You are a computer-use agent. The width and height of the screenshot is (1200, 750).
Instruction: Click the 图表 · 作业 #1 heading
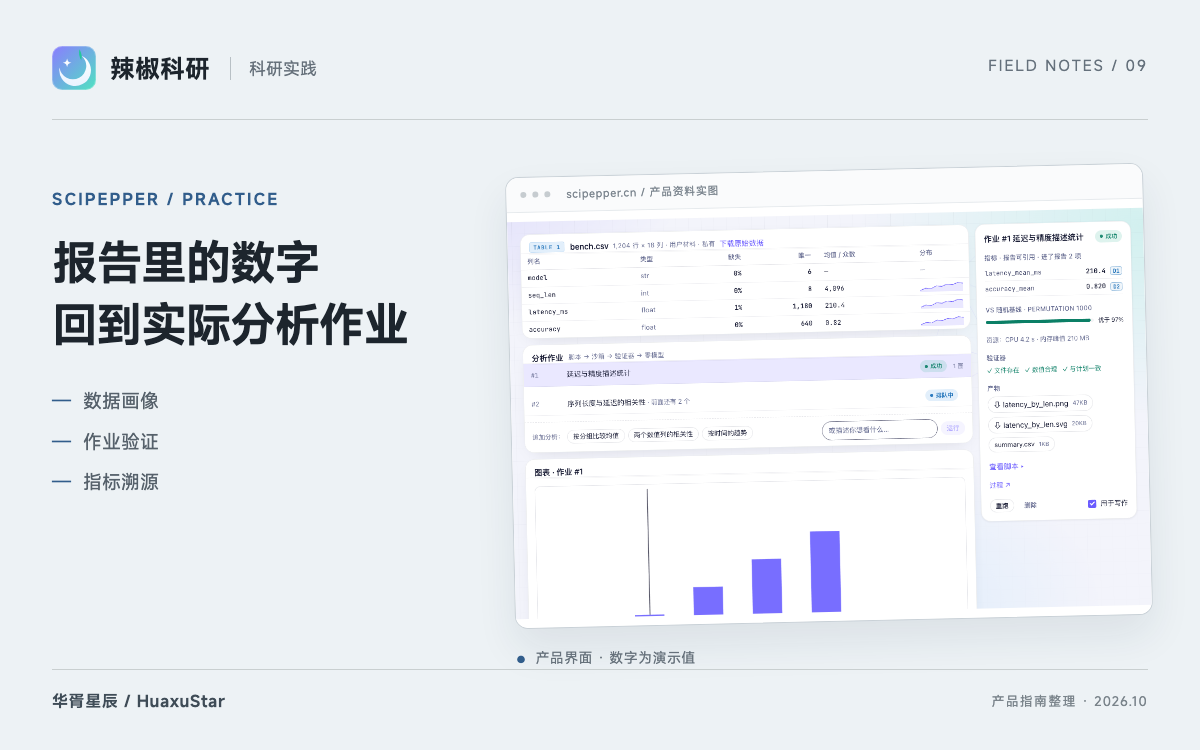(x=558, y=472)
